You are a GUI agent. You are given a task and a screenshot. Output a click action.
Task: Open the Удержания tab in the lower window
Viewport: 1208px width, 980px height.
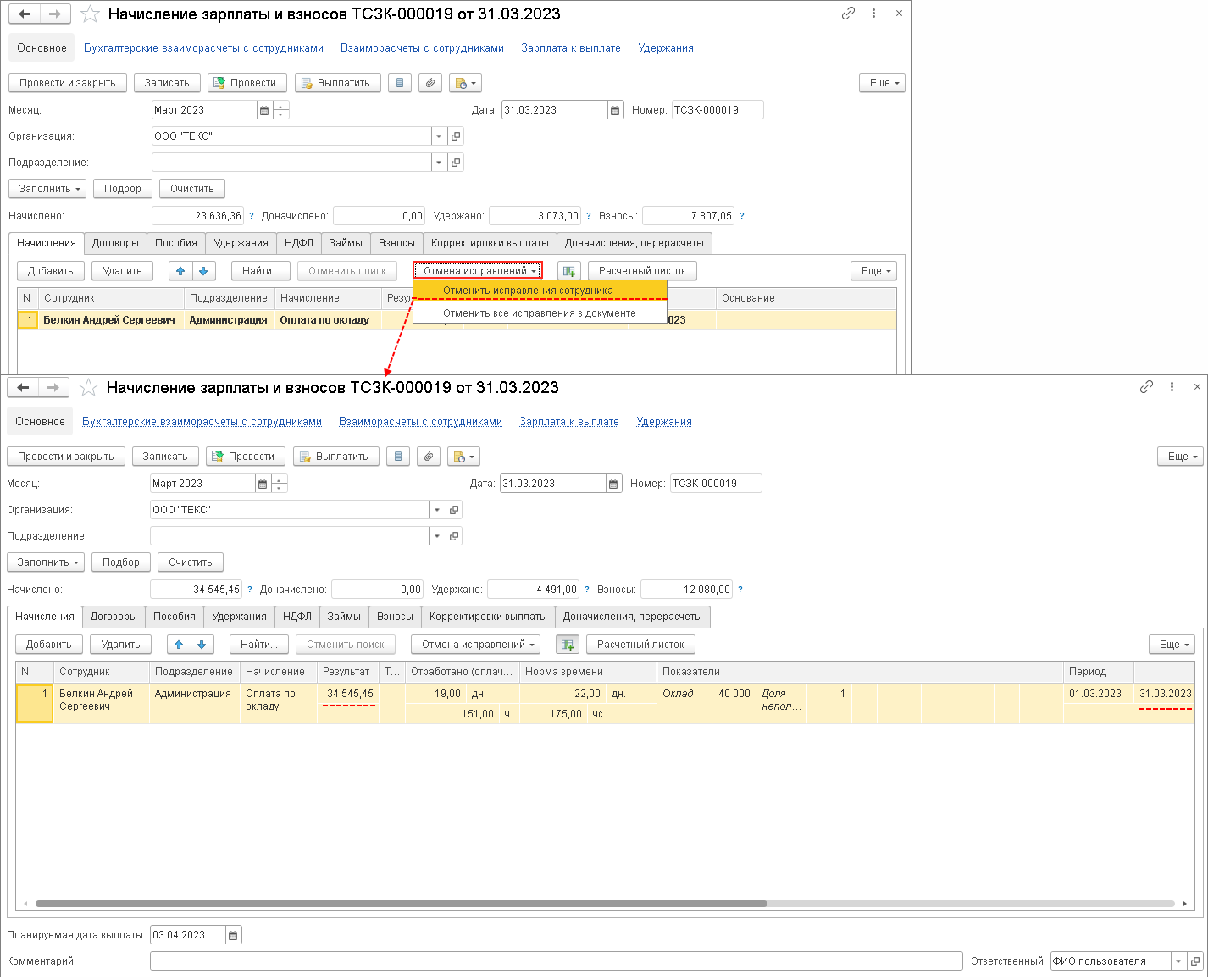(240, 617)
